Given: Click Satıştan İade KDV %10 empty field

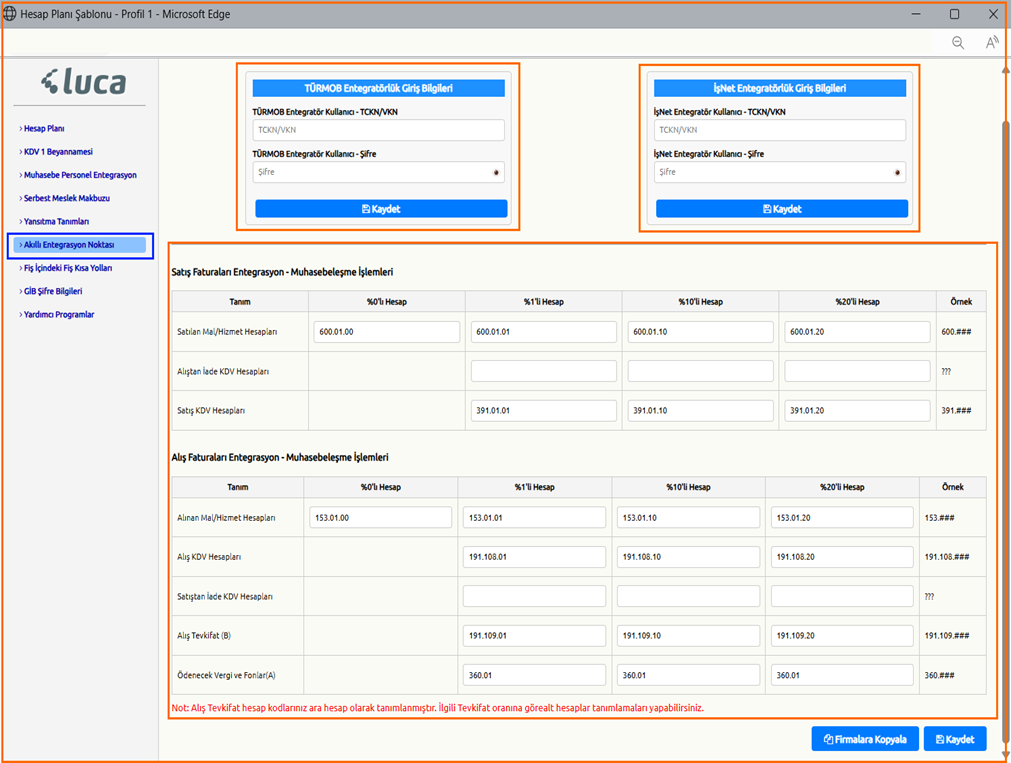Looking at the screenshot, I should coord(688,596).
